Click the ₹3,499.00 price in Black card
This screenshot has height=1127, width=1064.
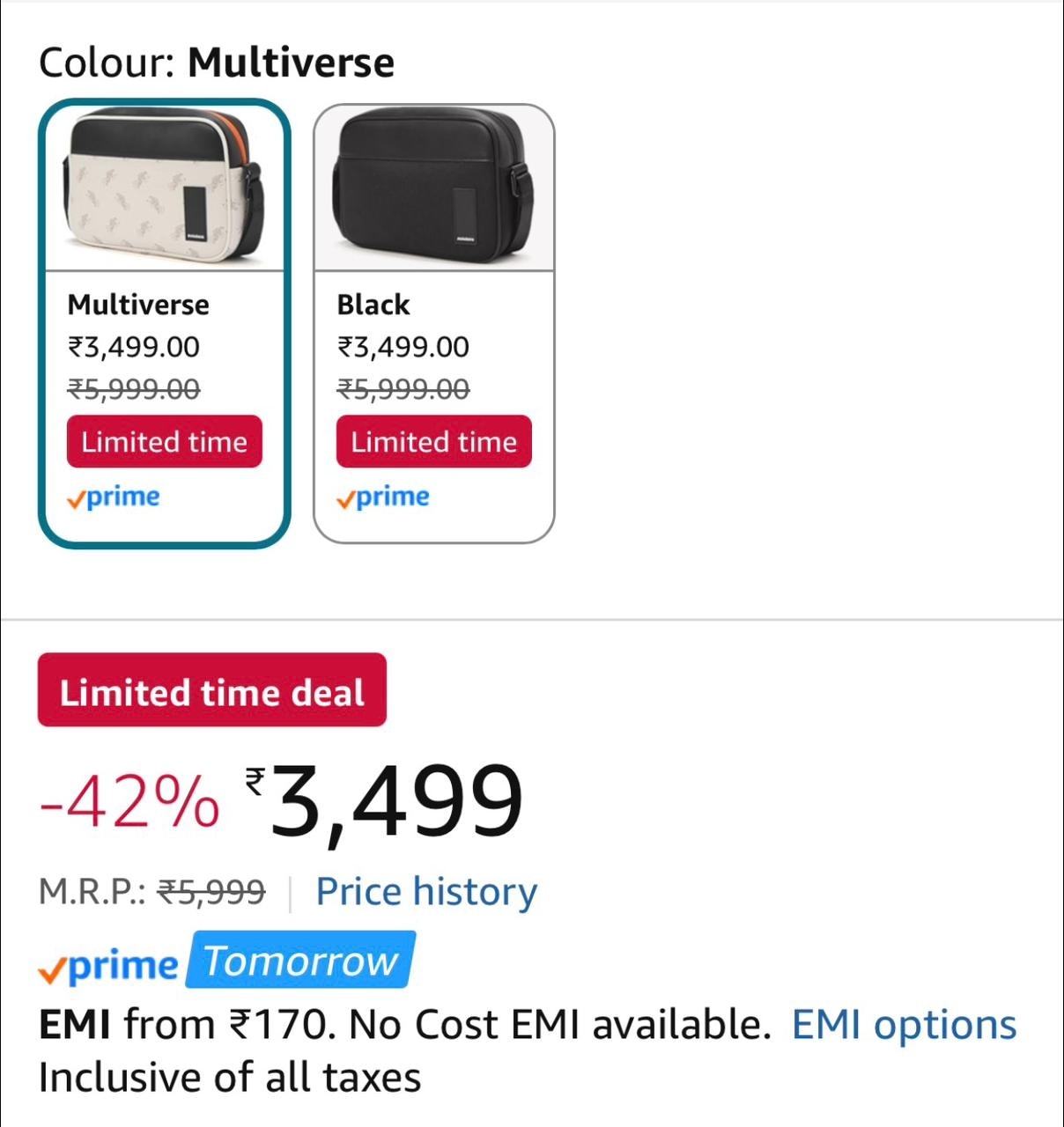(403, 347)
